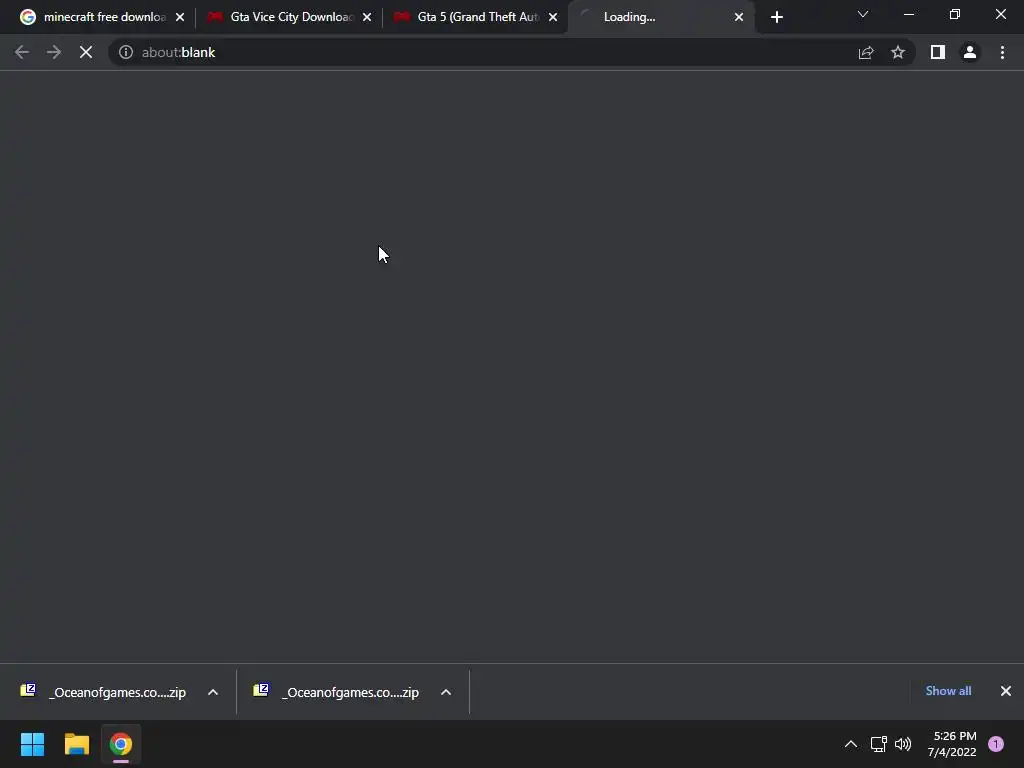Share this page icon
The height and width of the screenshot is (768, 1024).
coord(866,52)
